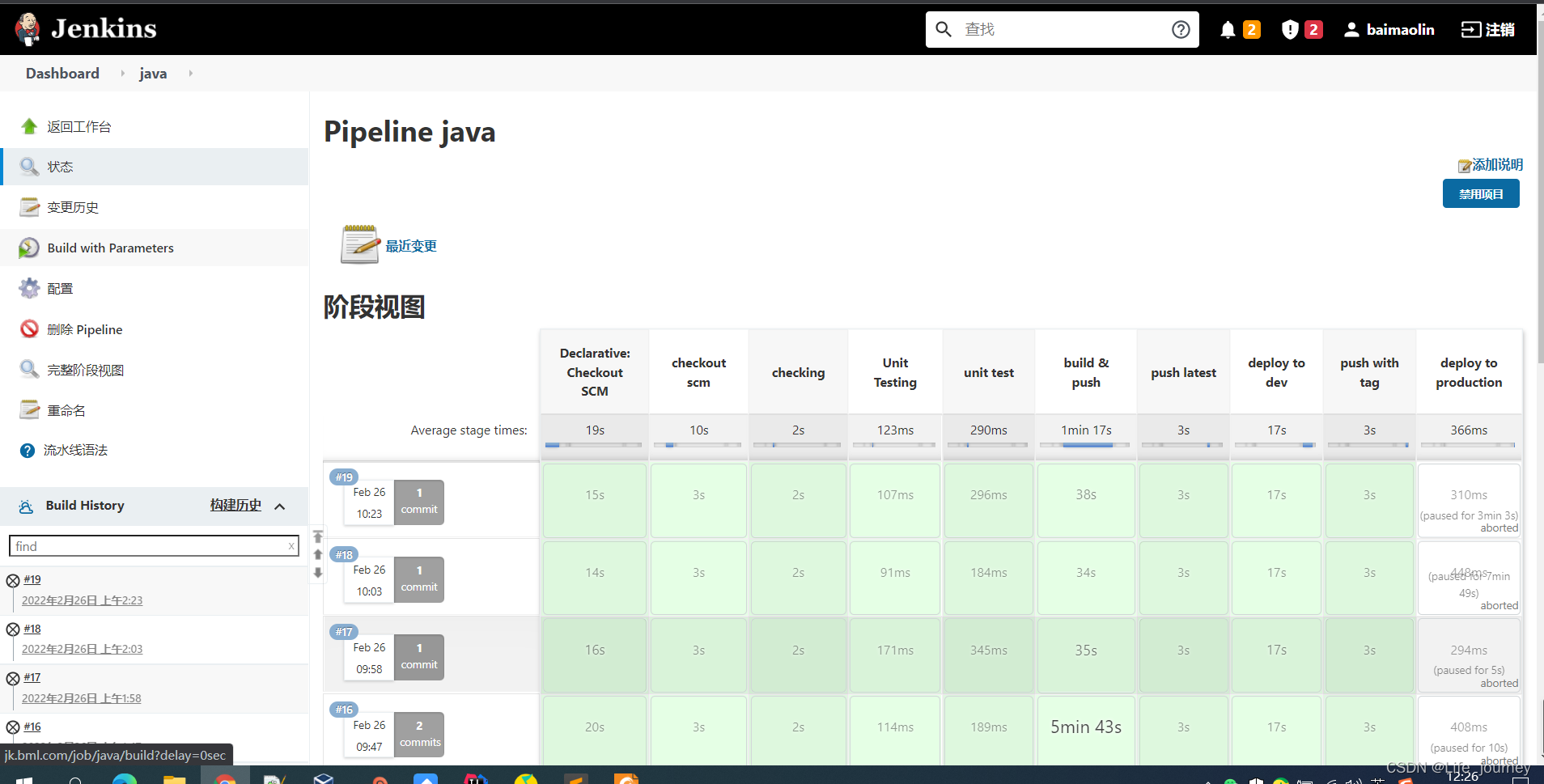Open timestamp 2022年2月26日 上午2:23
Image resolution: width=1544 pixels, height=784 pixels.
tap(82, 600)
